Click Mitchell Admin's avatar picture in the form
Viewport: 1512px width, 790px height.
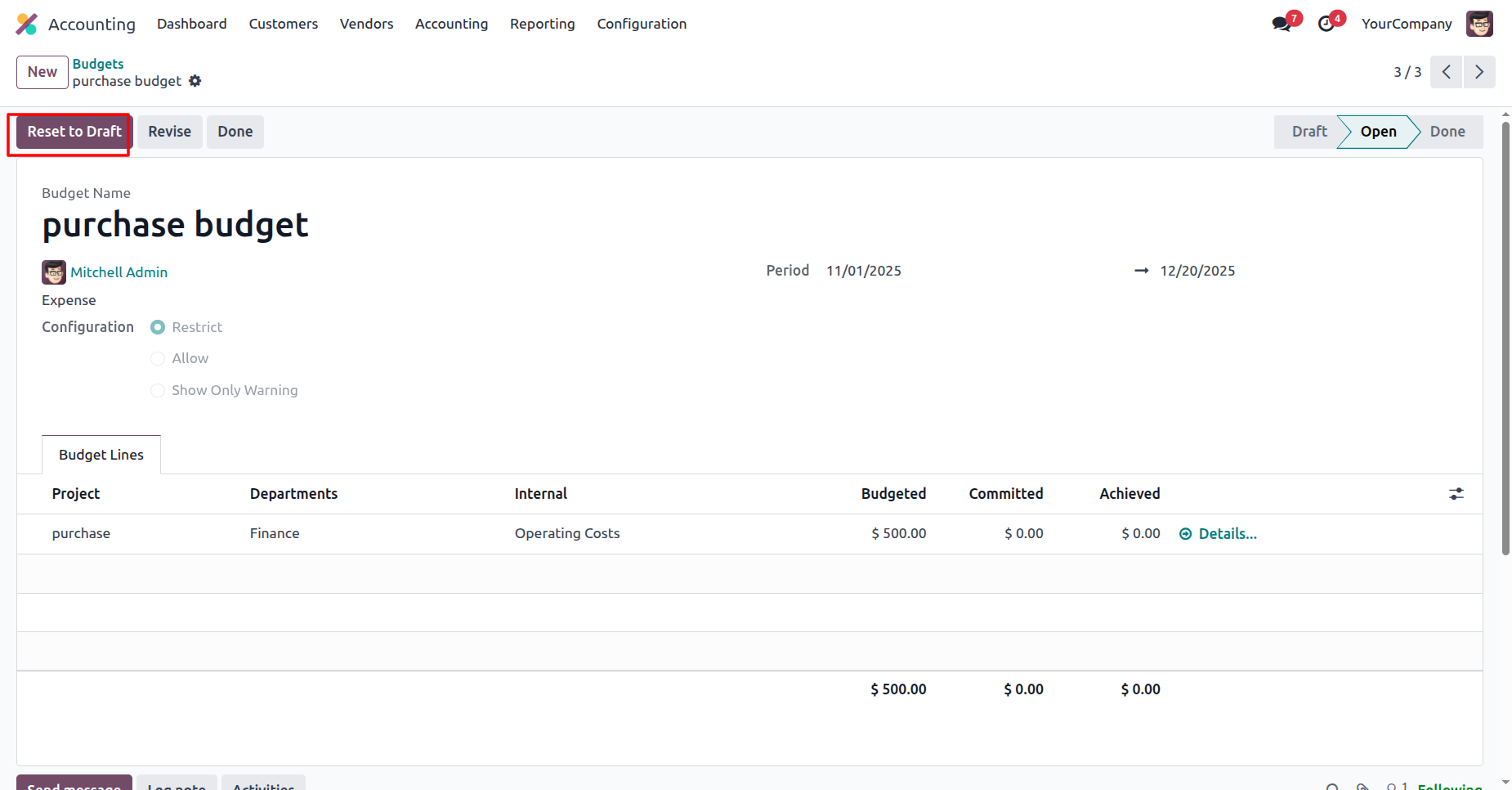54,272
